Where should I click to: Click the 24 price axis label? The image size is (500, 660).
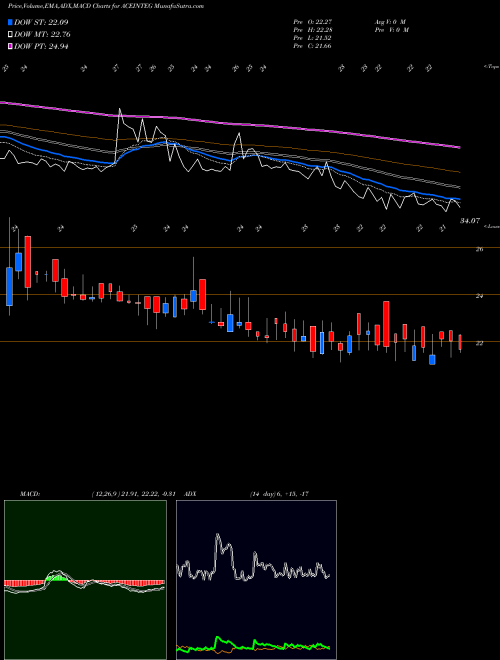pos(479,296)
